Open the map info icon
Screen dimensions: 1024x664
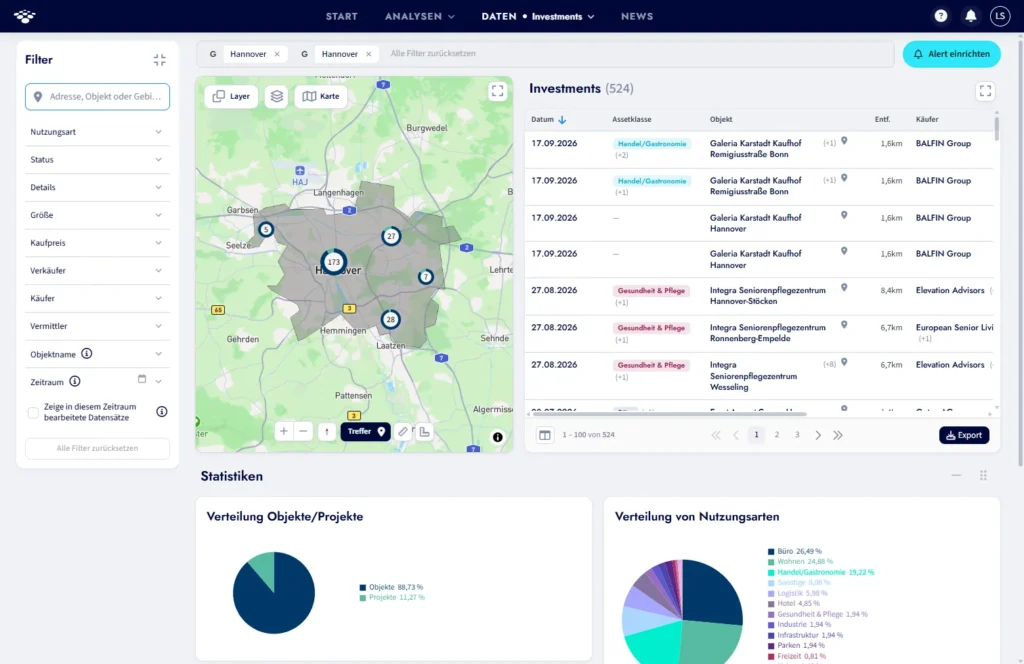pyautogui.click(x=498, y=437)
